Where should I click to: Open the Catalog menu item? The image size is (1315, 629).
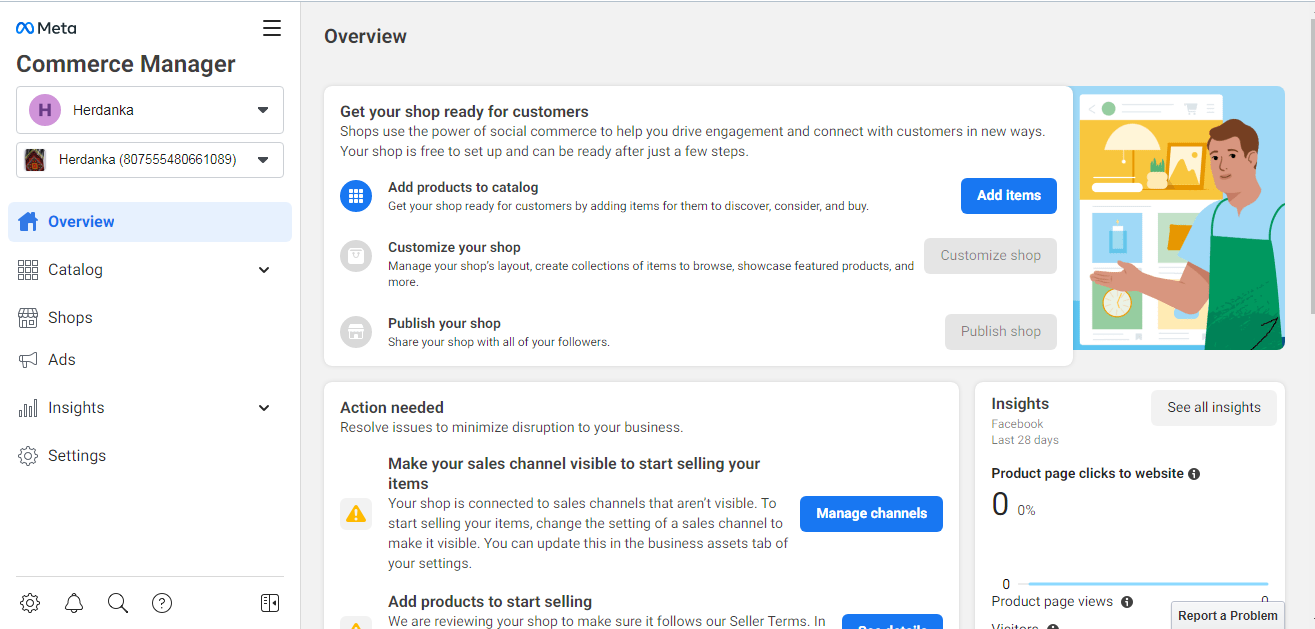[x=150, y=270]
